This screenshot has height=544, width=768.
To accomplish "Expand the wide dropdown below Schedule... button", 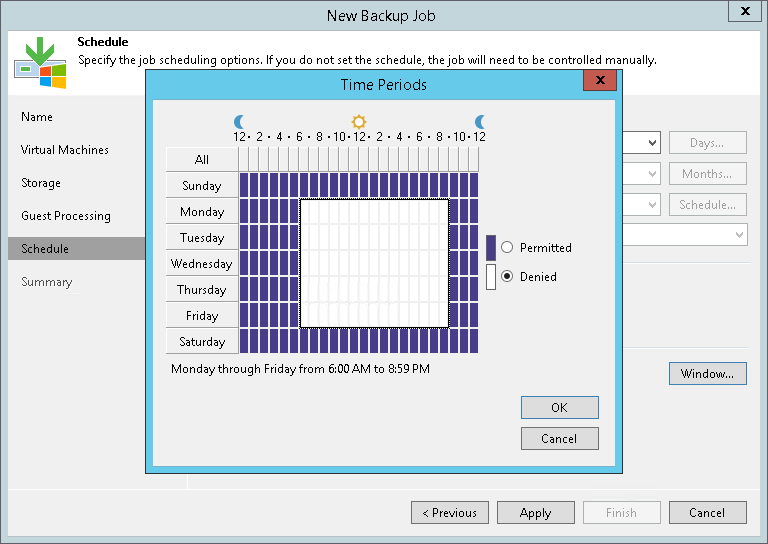I will pyautogui.click(x=740, y=235).
